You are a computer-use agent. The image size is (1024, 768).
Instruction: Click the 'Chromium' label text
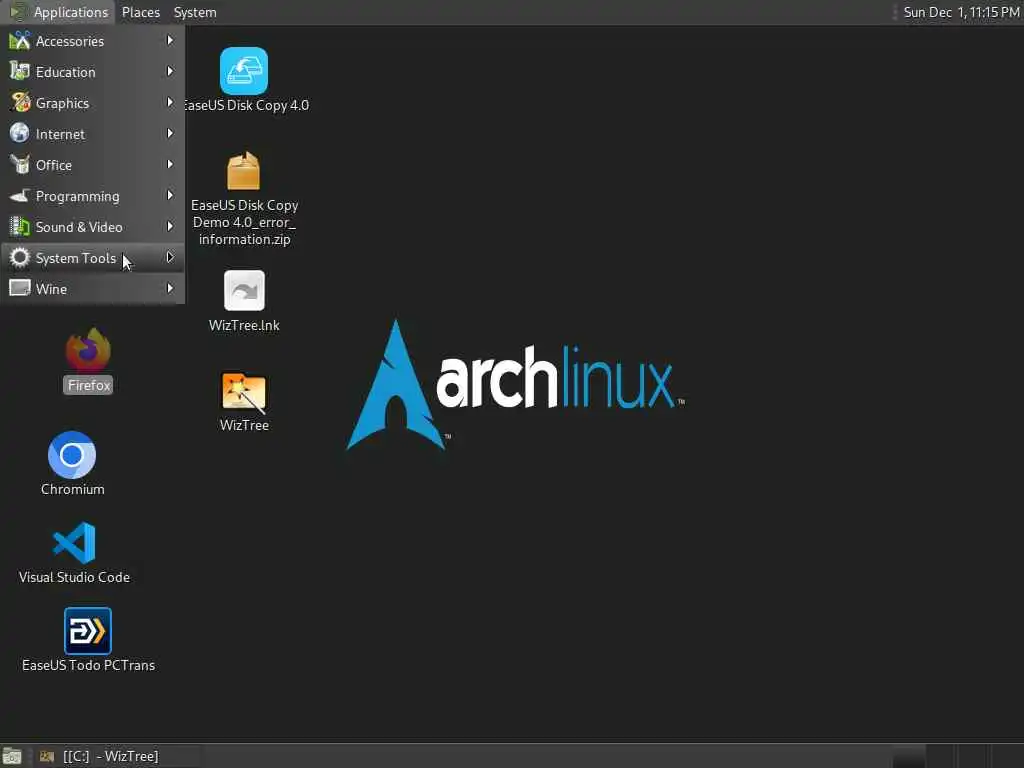[72, 489]
